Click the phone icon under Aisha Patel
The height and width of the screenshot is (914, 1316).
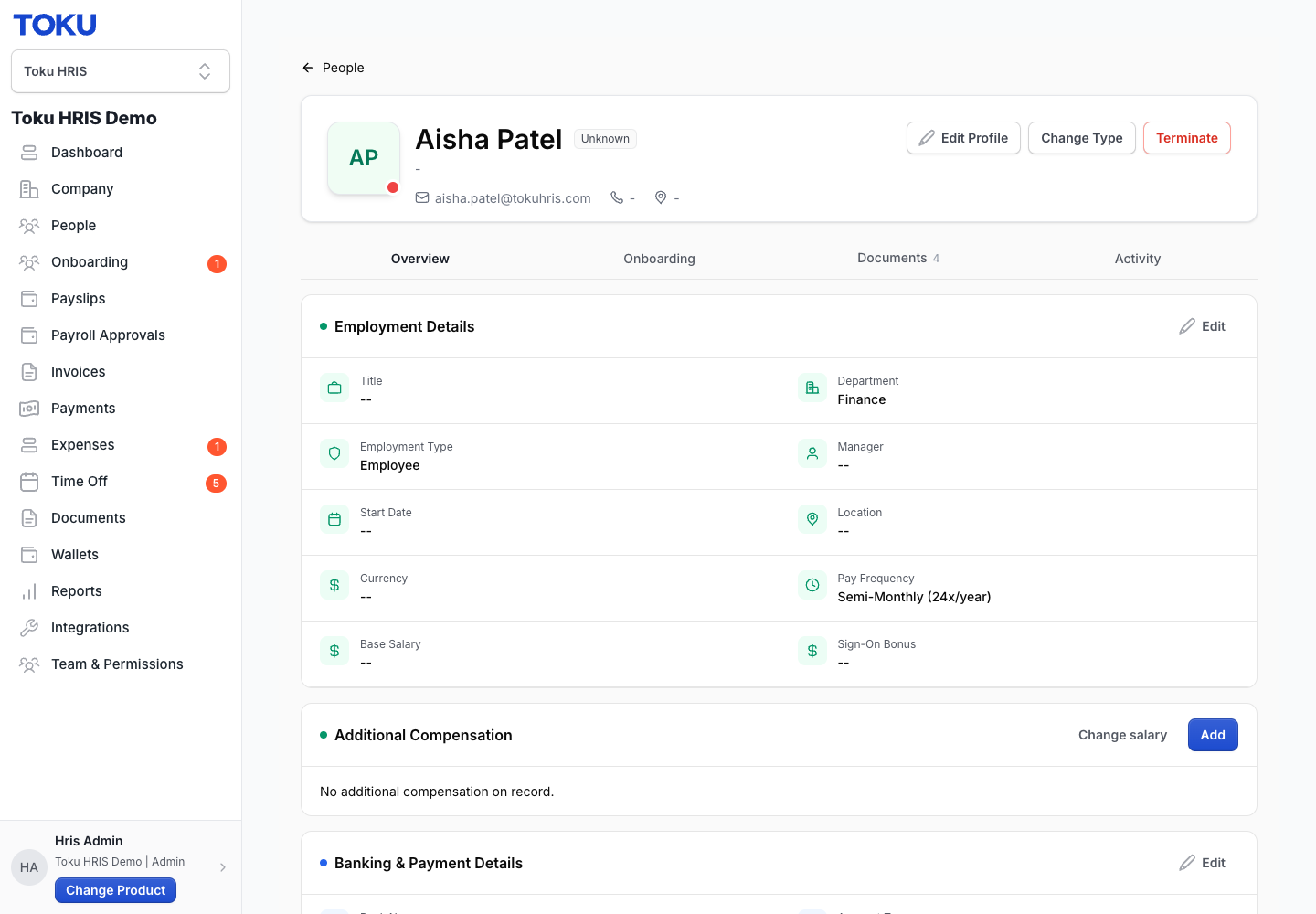pos(617,197)
